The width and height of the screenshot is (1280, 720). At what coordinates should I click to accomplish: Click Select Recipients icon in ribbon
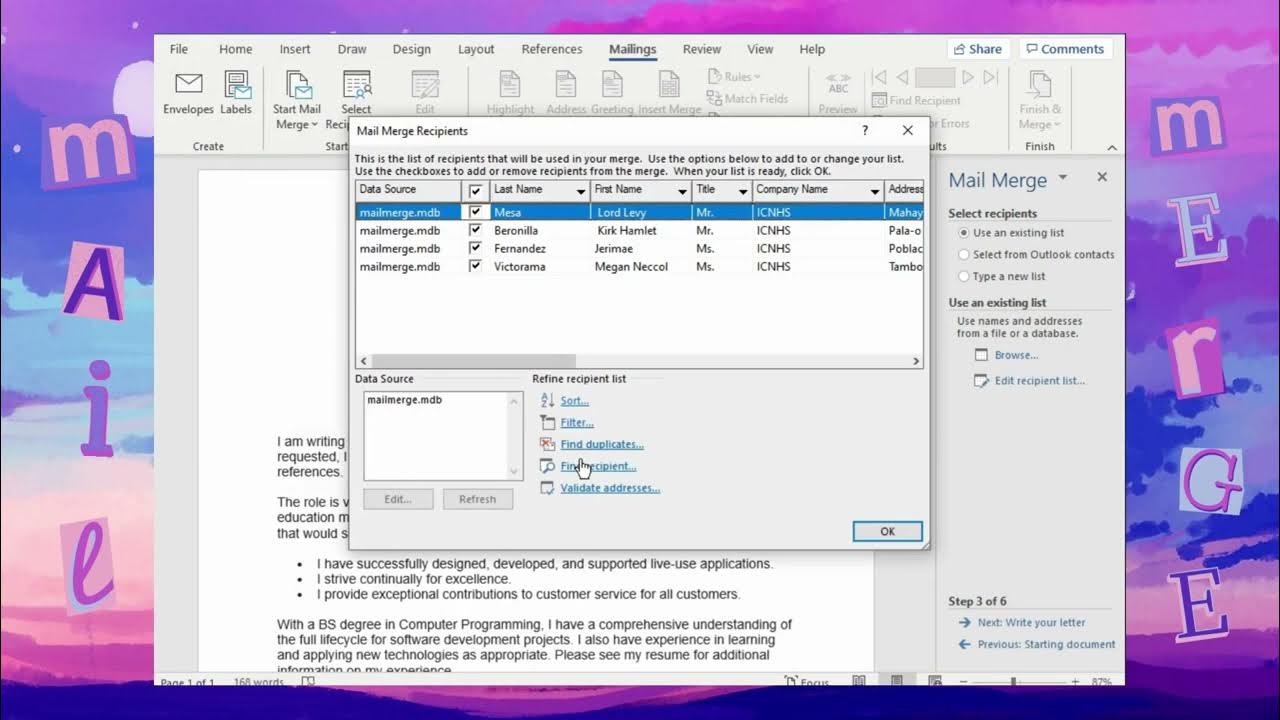pos(356,84)
